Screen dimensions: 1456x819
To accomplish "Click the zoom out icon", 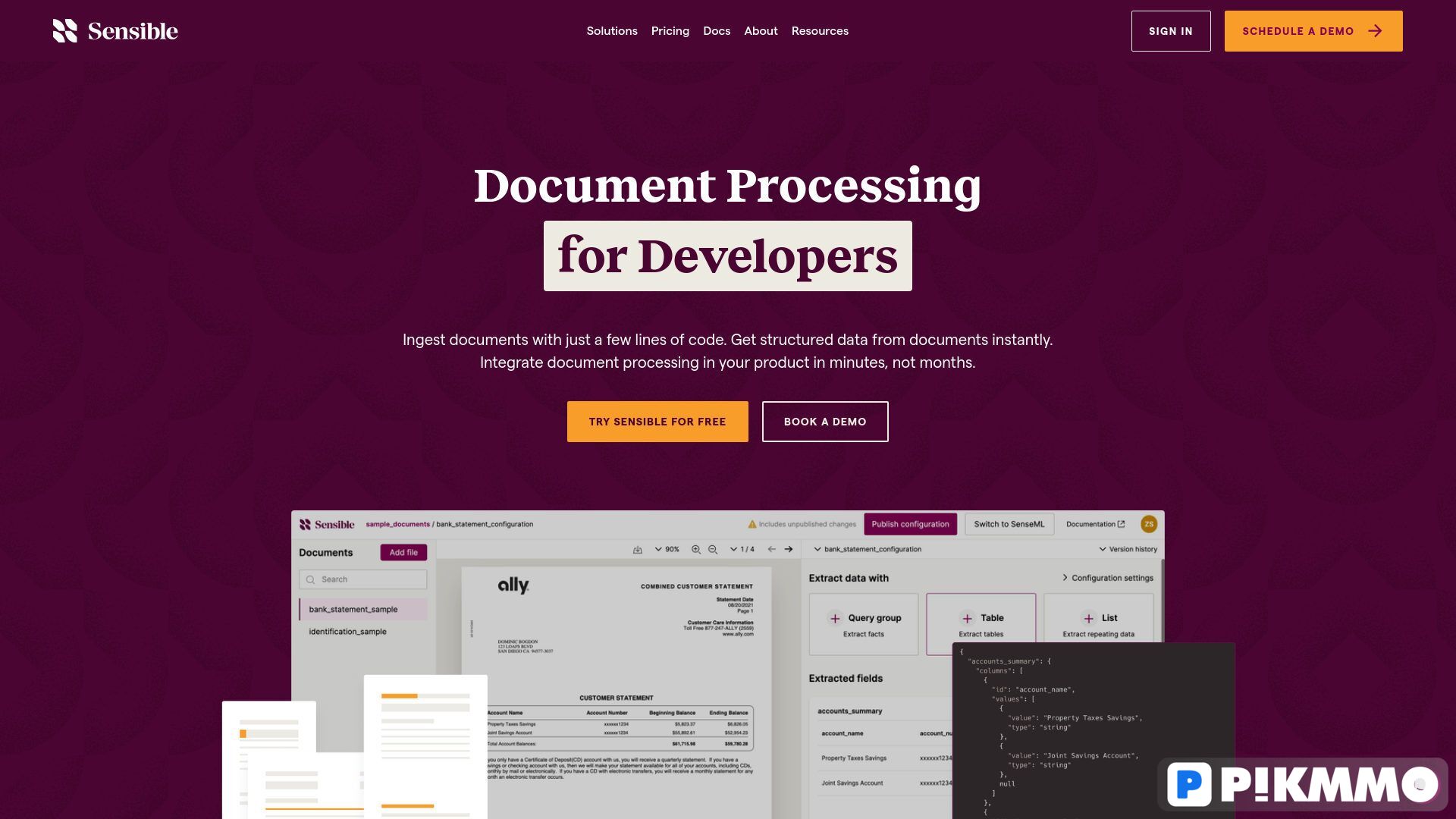I will coord(712,549).
